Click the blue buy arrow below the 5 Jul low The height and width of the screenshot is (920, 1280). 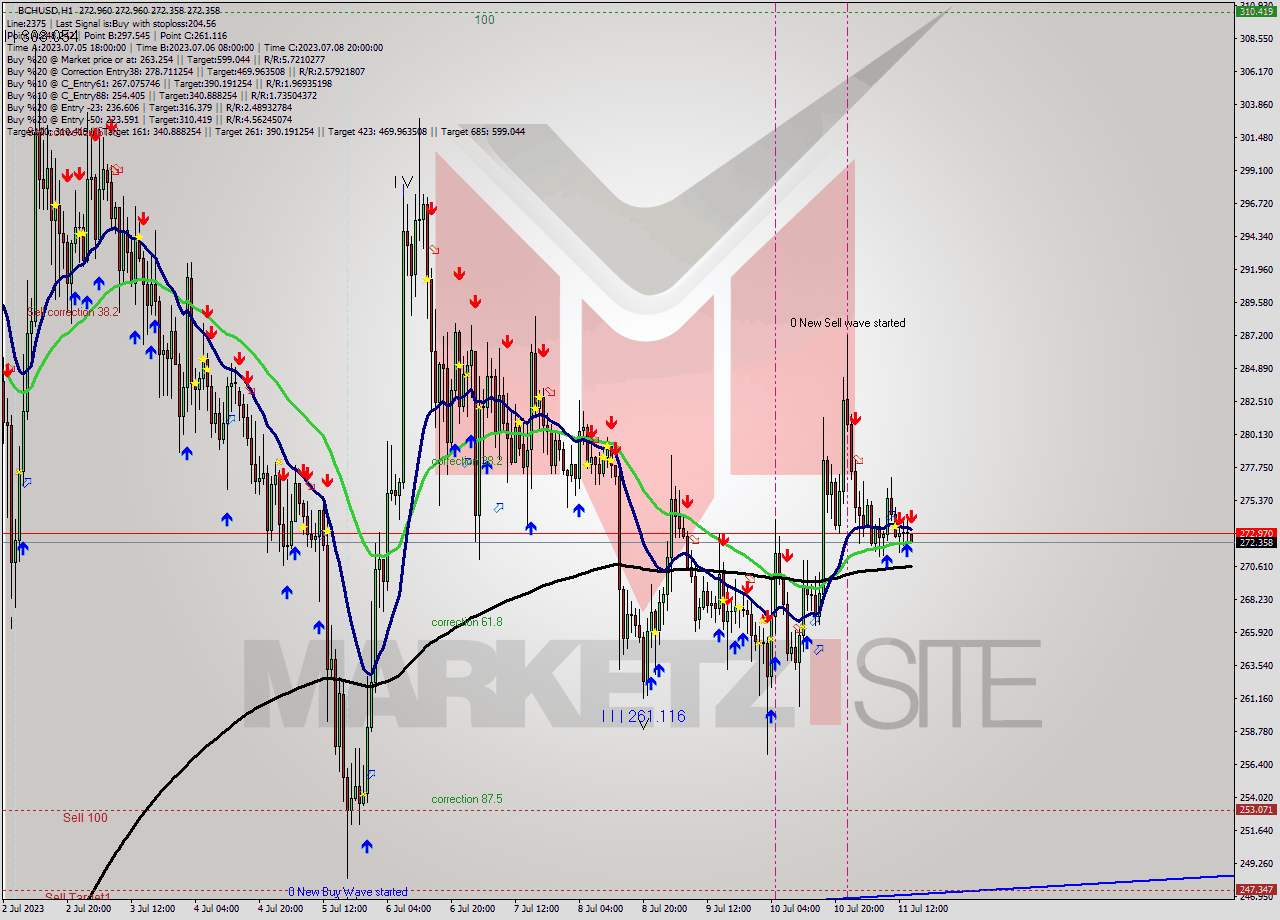click(x=367, y=847)
